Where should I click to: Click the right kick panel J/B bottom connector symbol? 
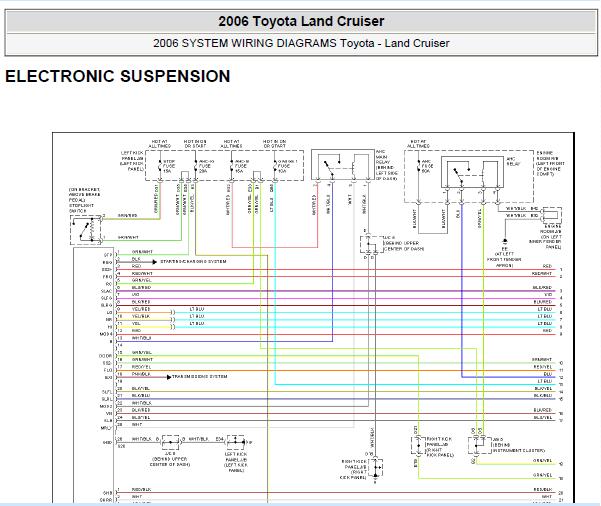coord(376,467)
